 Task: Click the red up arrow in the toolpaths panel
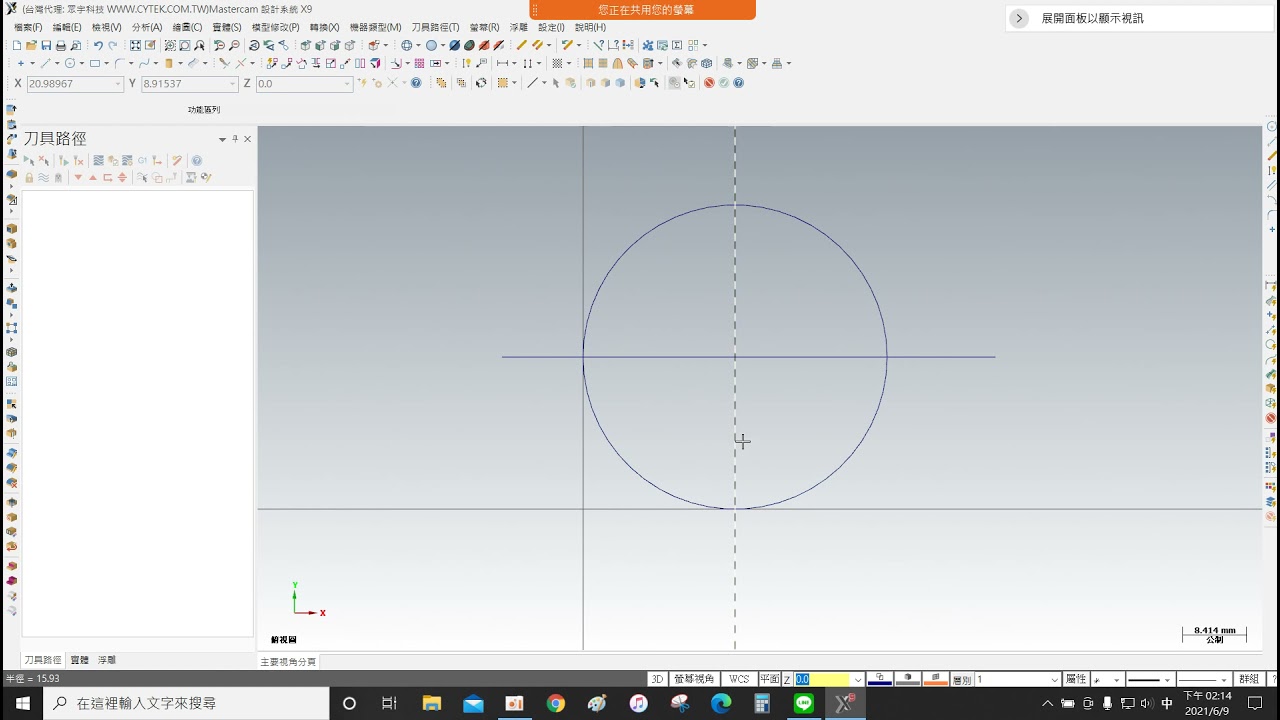[x=93, y=178]
